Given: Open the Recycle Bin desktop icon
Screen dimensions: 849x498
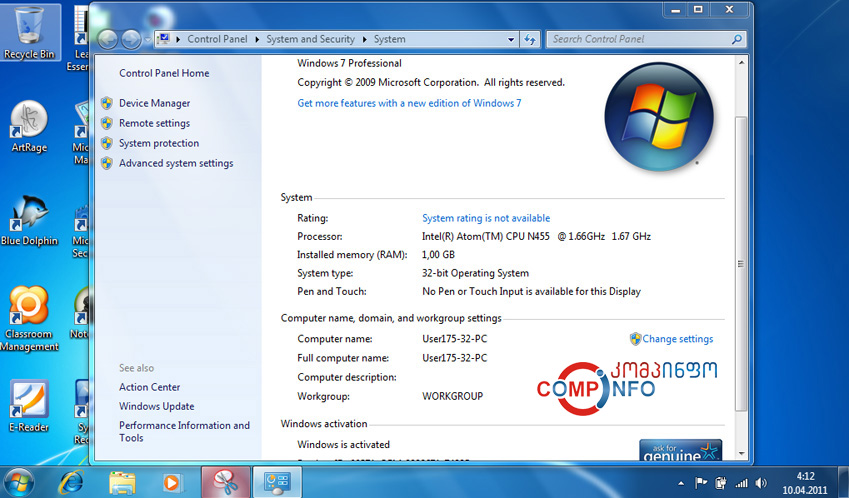Looking at the screenshot, I should coord(29,31).
